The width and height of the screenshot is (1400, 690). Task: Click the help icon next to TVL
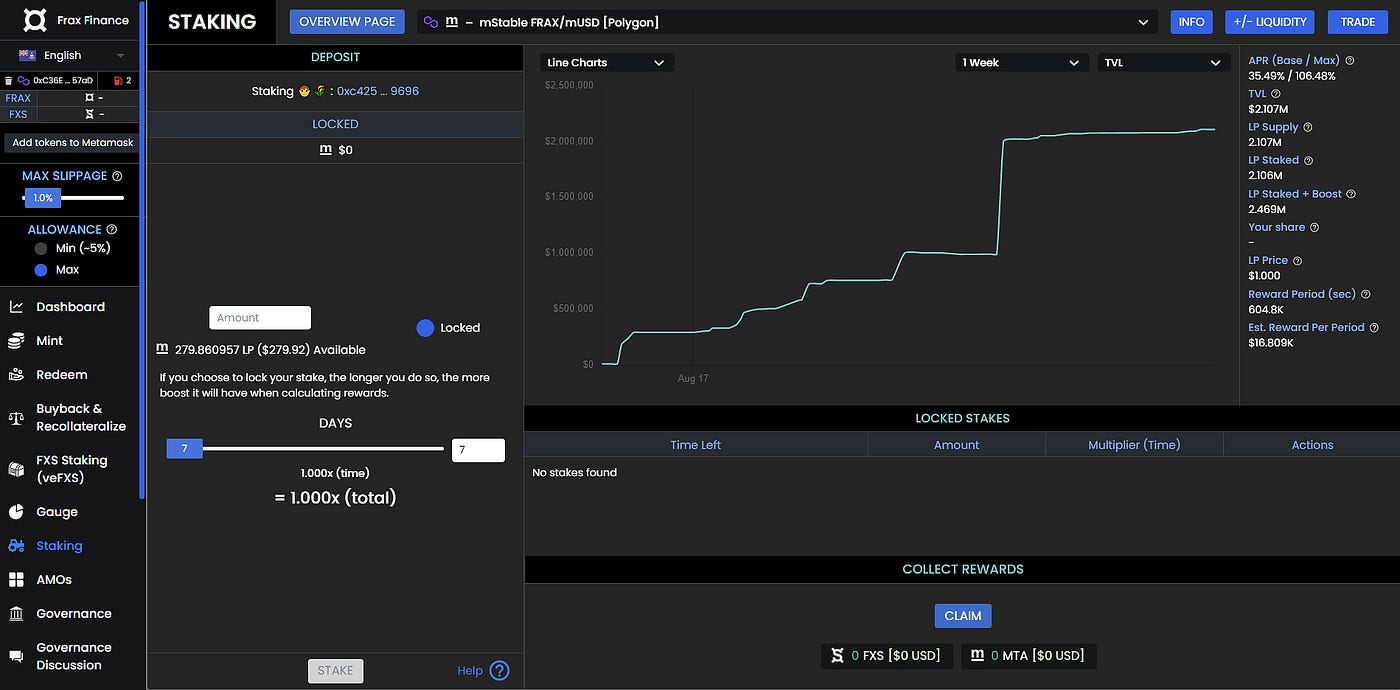pos(1276,94)
